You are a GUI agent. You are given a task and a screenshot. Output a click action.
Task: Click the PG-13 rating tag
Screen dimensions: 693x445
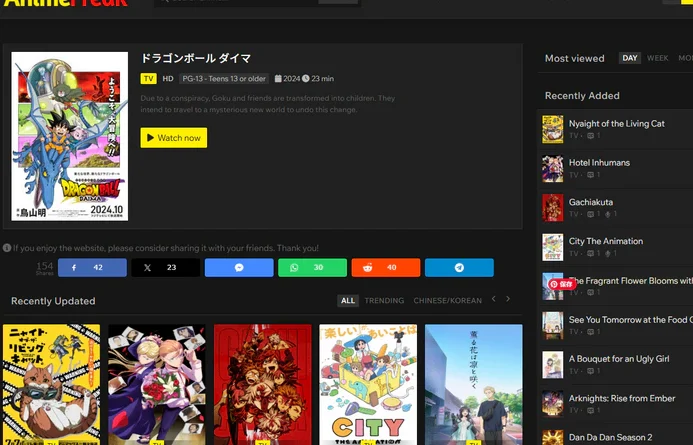click(224, 79)
